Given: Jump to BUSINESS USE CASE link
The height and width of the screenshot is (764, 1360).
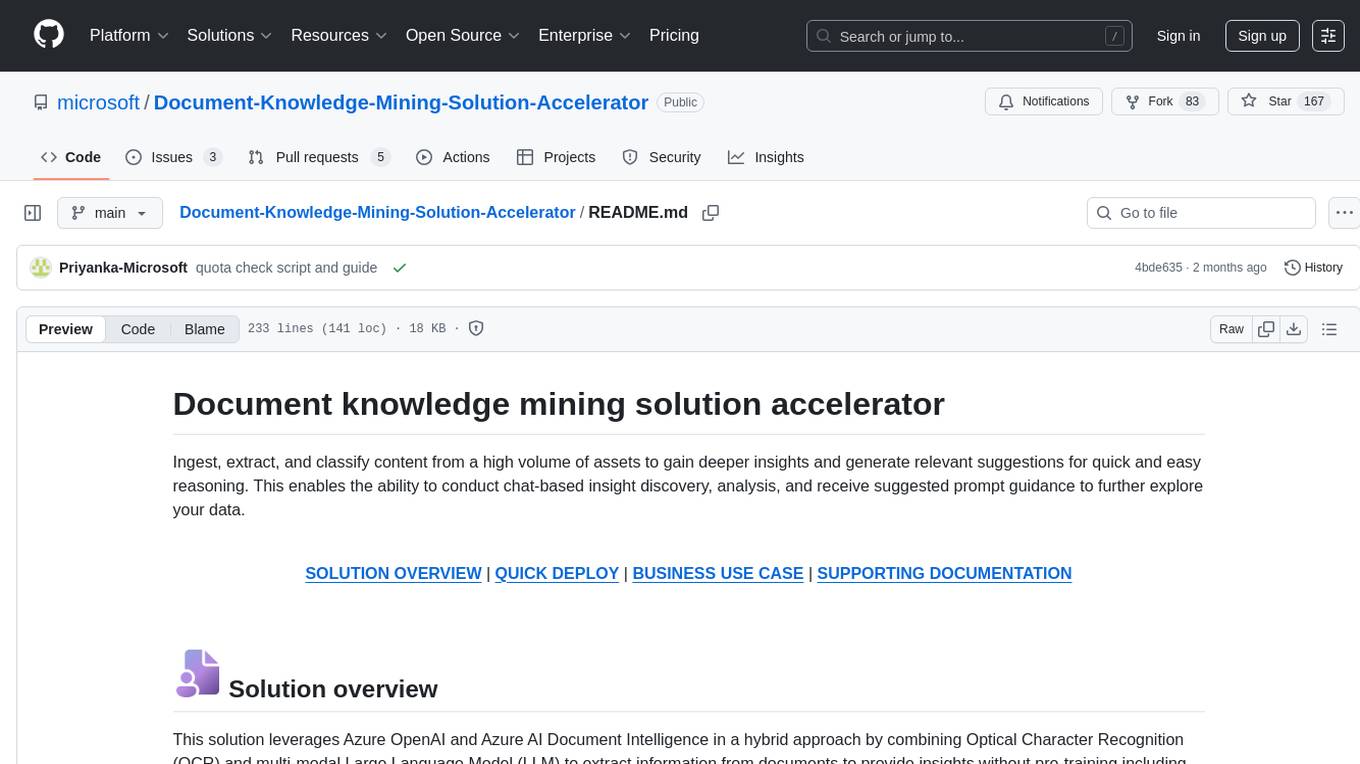Looking at the screenshot, I should [718, 573].
